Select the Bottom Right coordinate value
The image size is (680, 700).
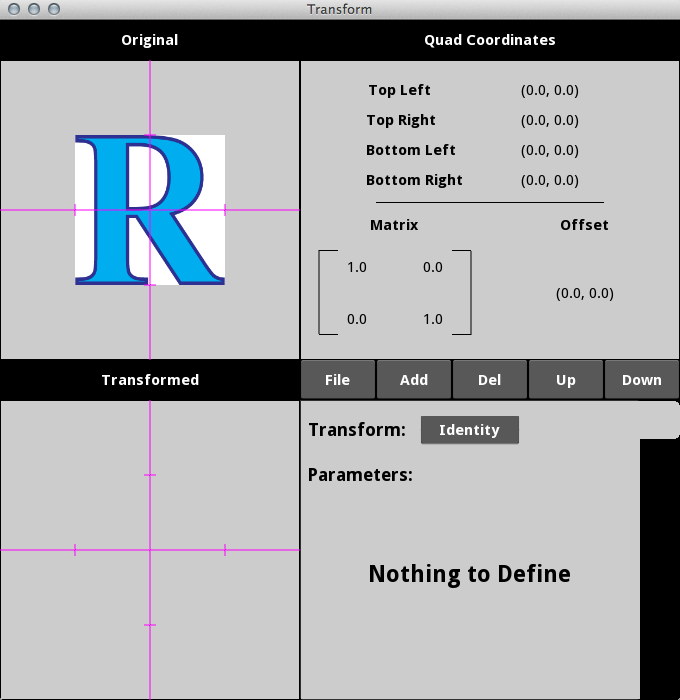tap(549, 181)
